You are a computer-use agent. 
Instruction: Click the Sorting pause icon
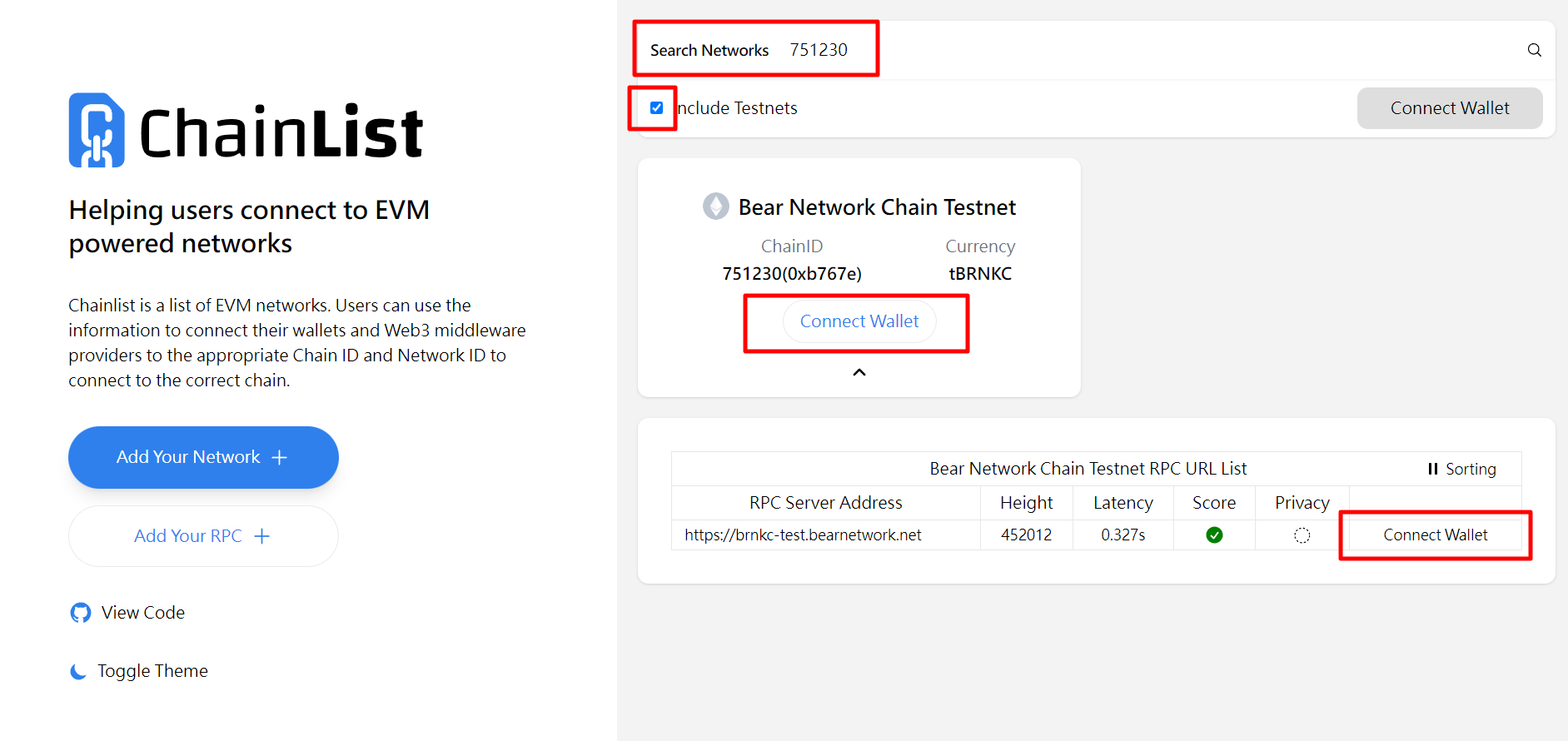(x=1432, y=469)
